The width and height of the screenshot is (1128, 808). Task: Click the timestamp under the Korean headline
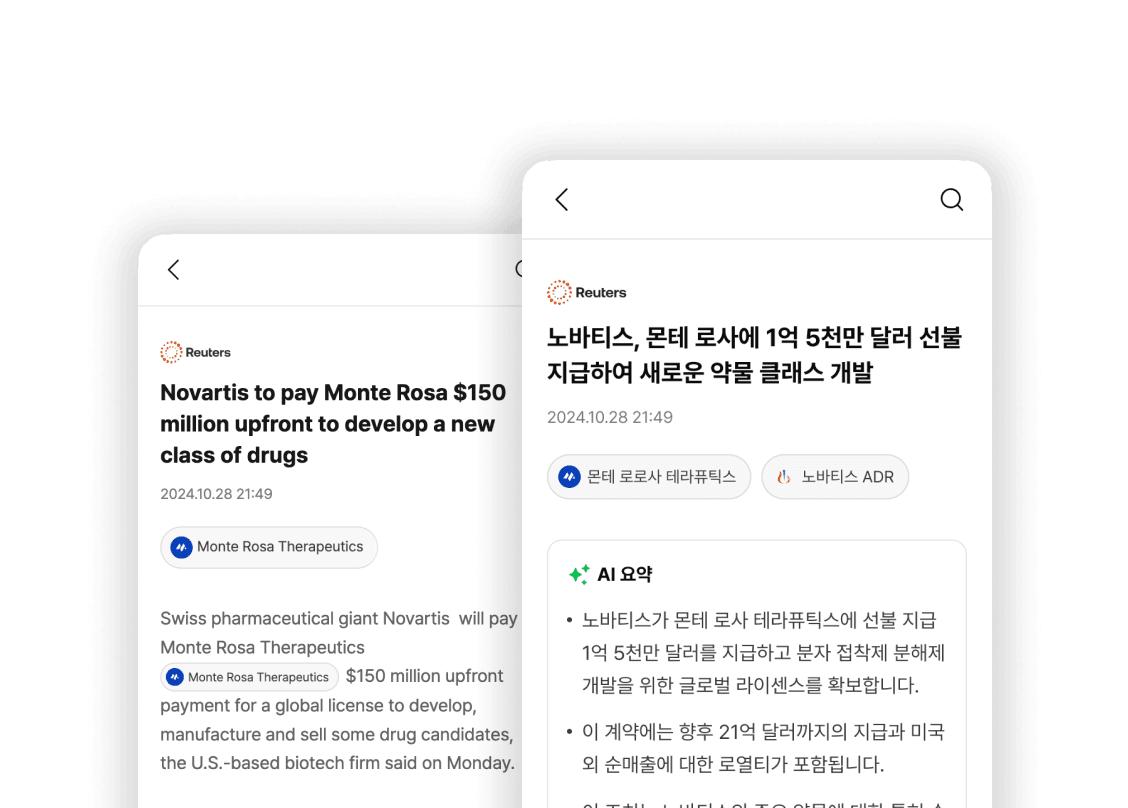[609, 417]
